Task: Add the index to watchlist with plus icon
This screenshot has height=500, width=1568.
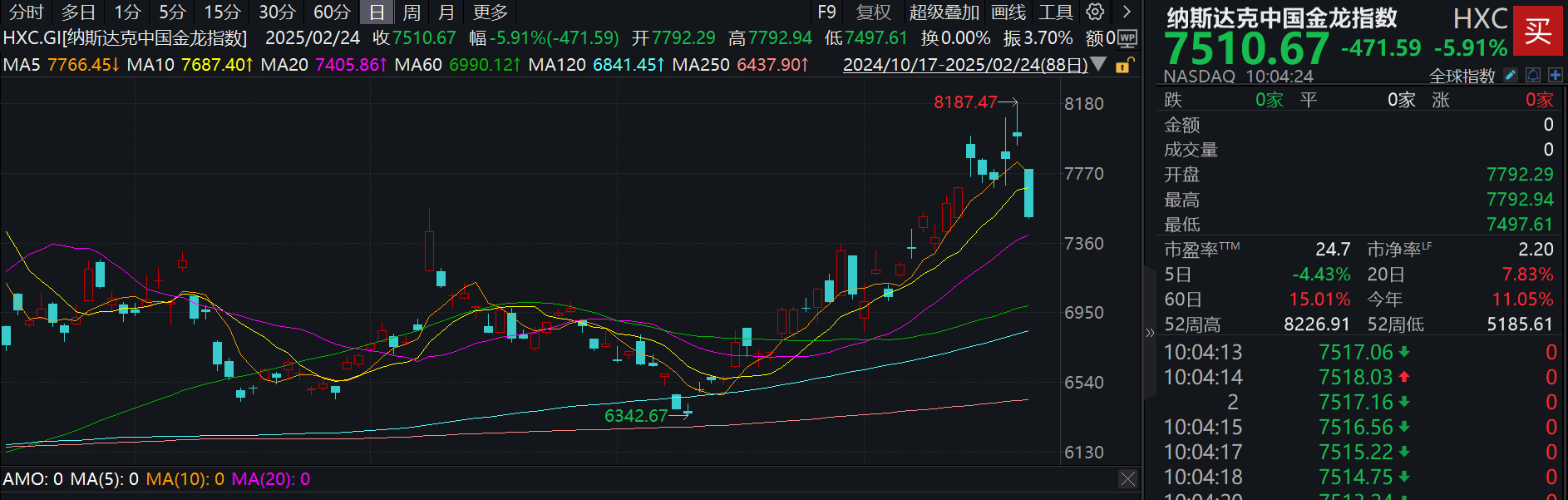Action: coord(1555,76)
